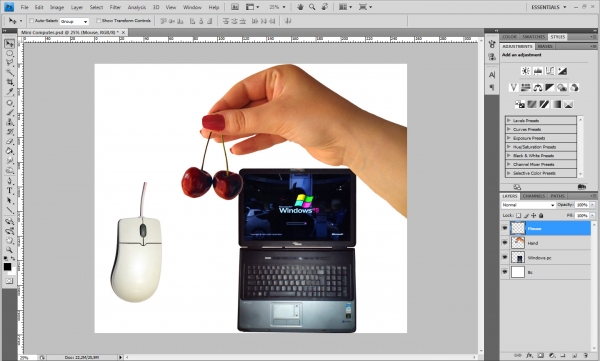Add a Vibrance adjustment

coord(514,88)
